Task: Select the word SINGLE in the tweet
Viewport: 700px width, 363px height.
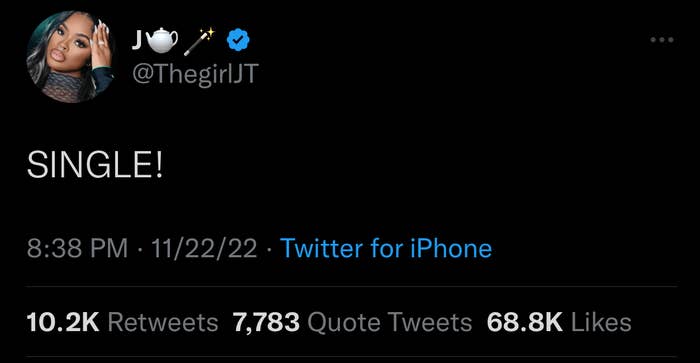Action: [x=89, y=165]
